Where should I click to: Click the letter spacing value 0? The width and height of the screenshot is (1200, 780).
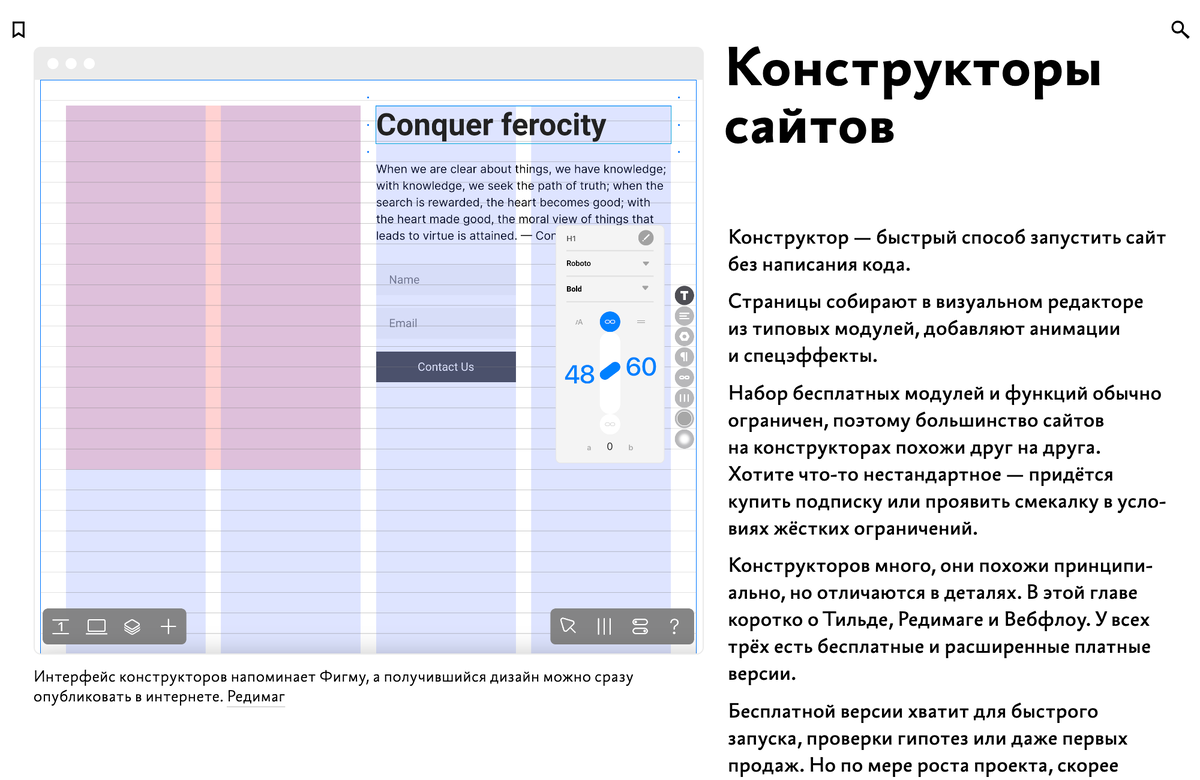click(x=610, y=447)
